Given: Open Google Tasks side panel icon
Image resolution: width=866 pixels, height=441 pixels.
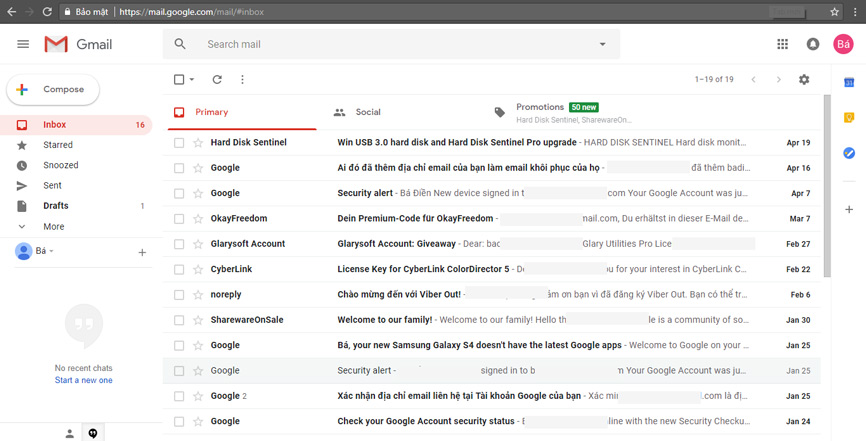Looking at the screenshot, I should 849,153.
